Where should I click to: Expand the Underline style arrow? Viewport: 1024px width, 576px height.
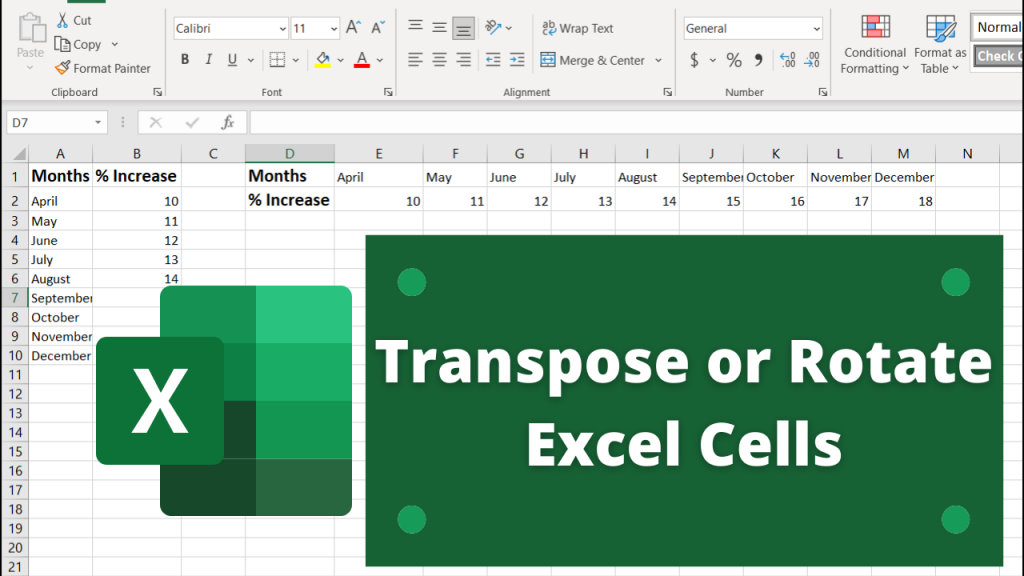tap(251, 60)
